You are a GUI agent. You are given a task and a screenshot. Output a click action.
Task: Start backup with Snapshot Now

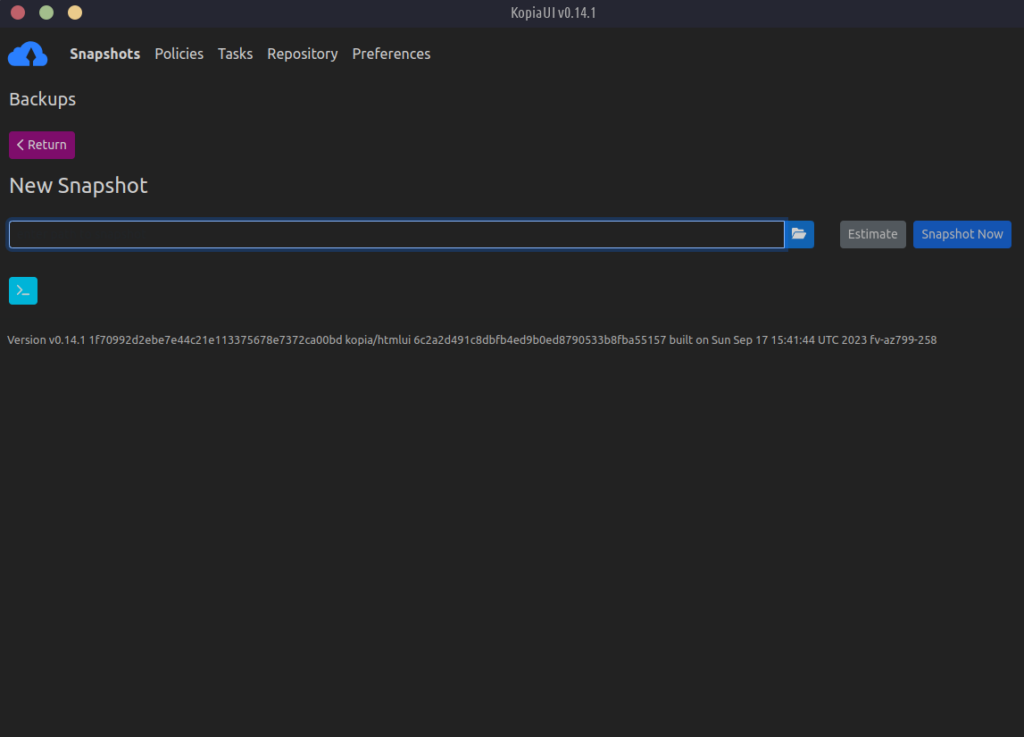(962, 234)
